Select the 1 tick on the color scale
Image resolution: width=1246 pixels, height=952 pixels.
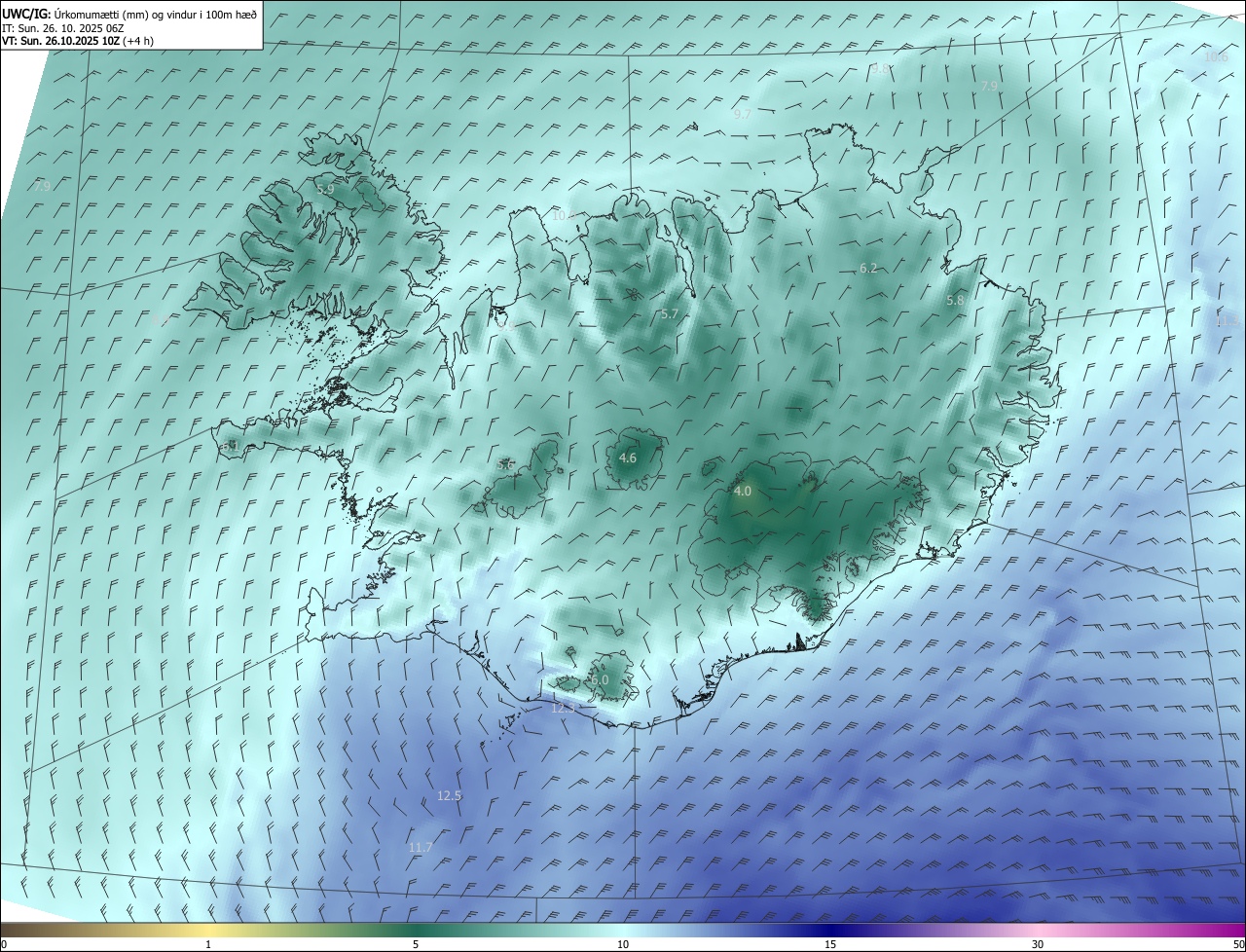(208, 944)
